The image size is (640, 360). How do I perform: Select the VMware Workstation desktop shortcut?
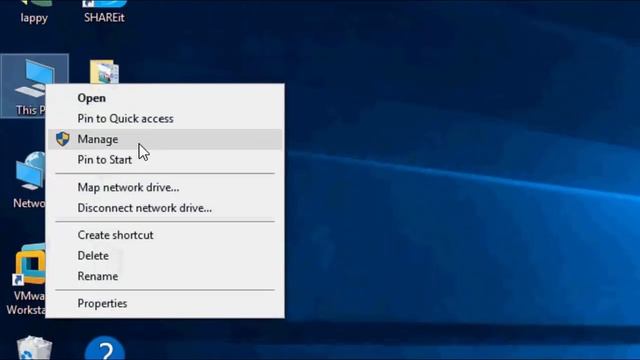[25, 279]
